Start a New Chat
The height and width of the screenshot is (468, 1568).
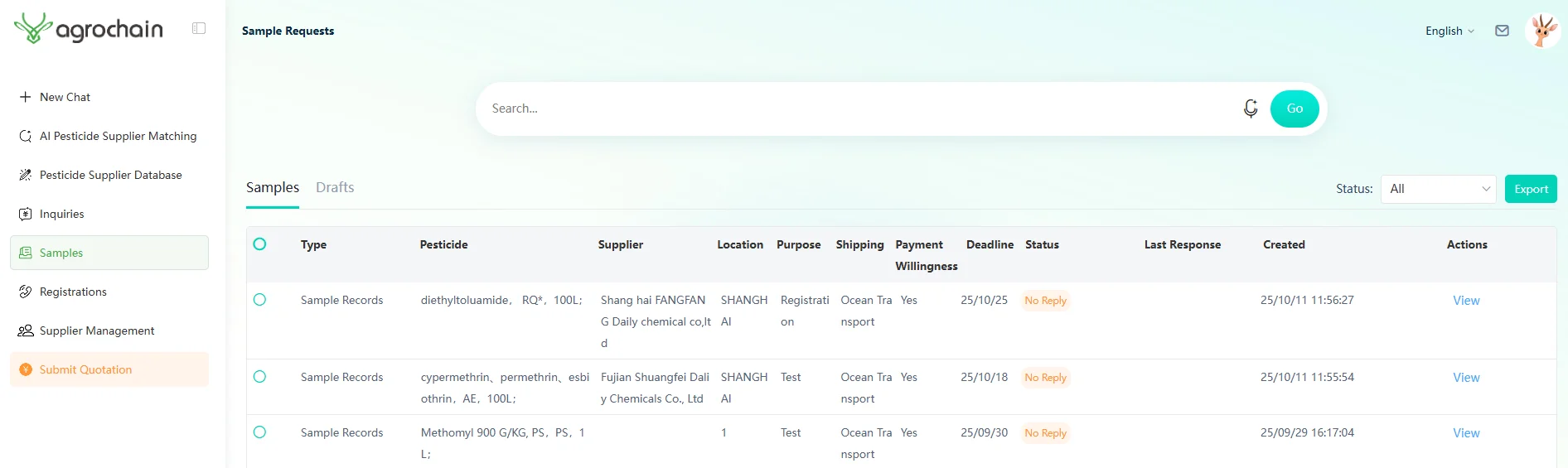click(x=109, y=97)
